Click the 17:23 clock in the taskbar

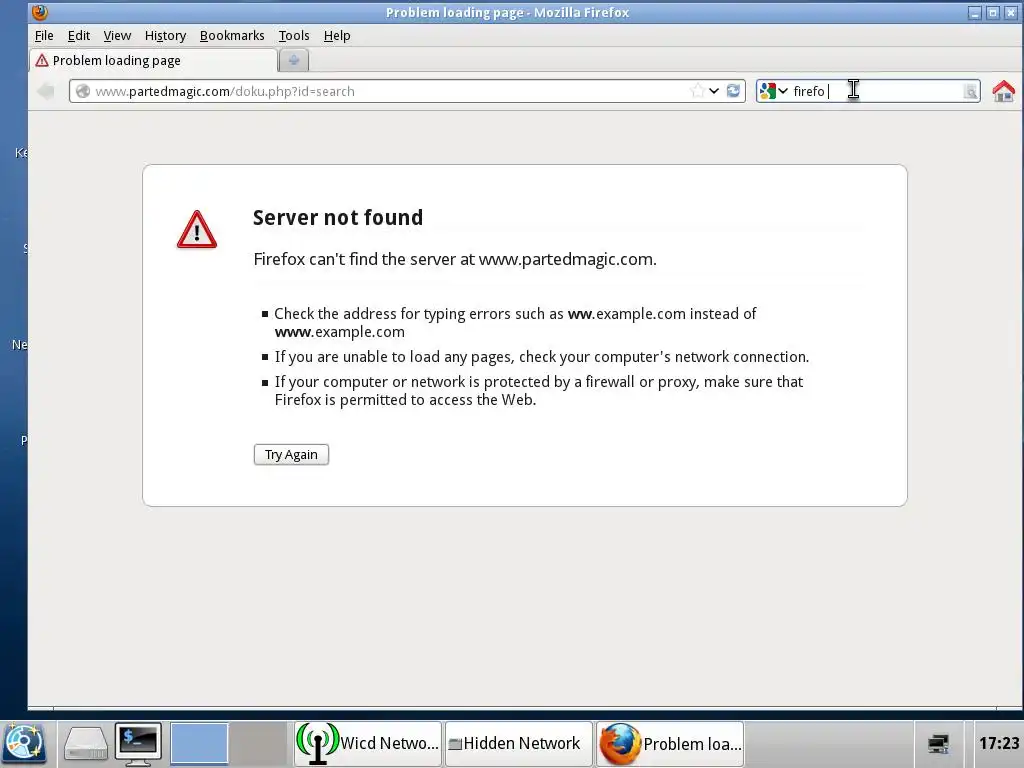click(999, 743)
